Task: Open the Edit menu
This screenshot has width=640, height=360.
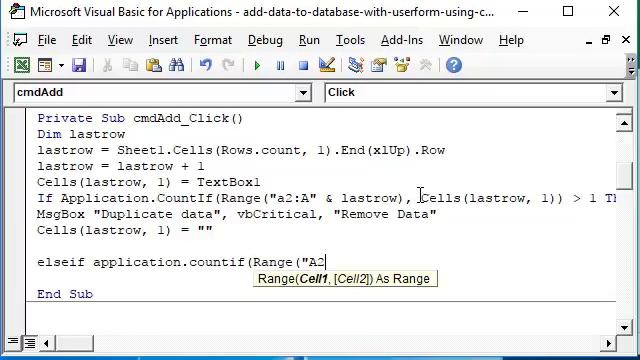Action: [82, 40]
